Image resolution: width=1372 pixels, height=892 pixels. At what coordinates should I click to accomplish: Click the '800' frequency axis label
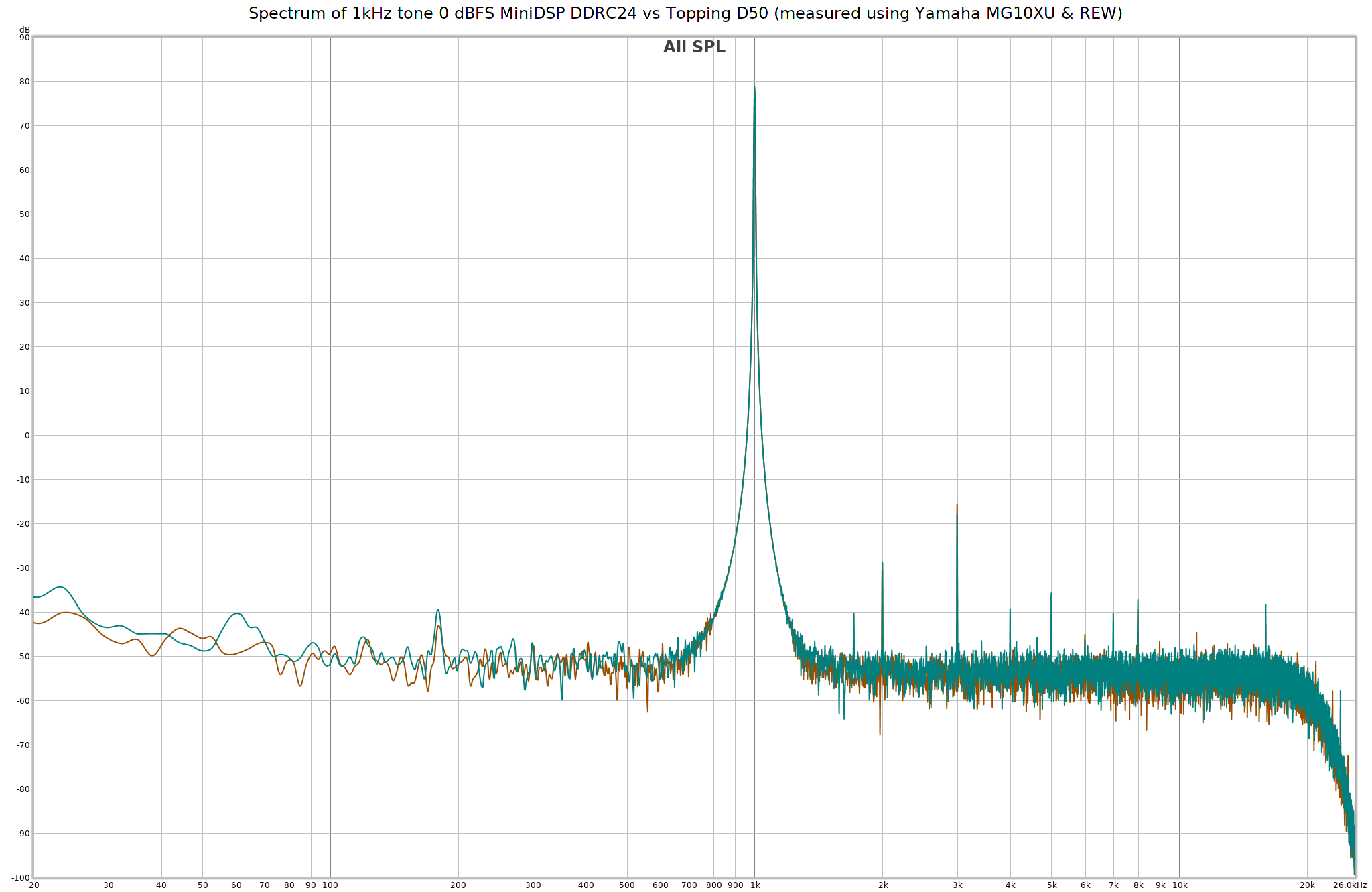(714, 885)
